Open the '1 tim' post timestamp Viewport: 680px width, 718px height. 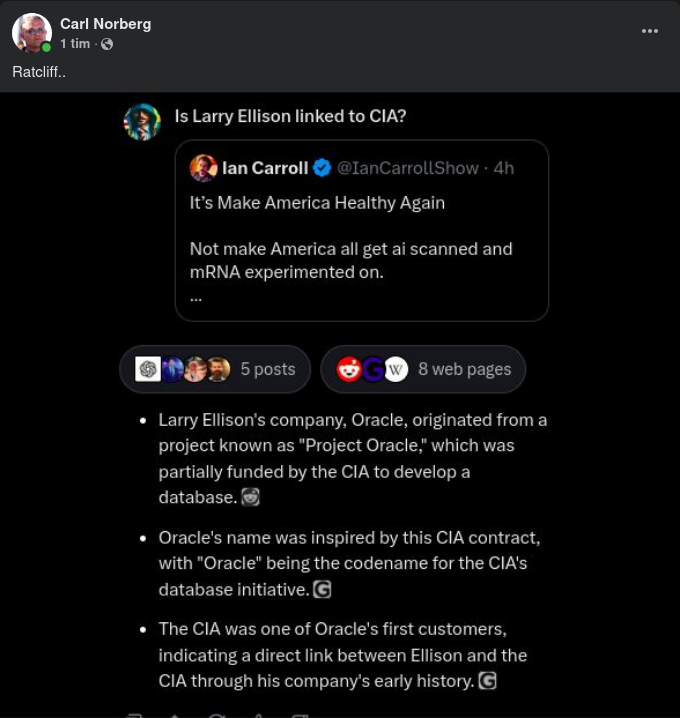(x=75, y=44)
